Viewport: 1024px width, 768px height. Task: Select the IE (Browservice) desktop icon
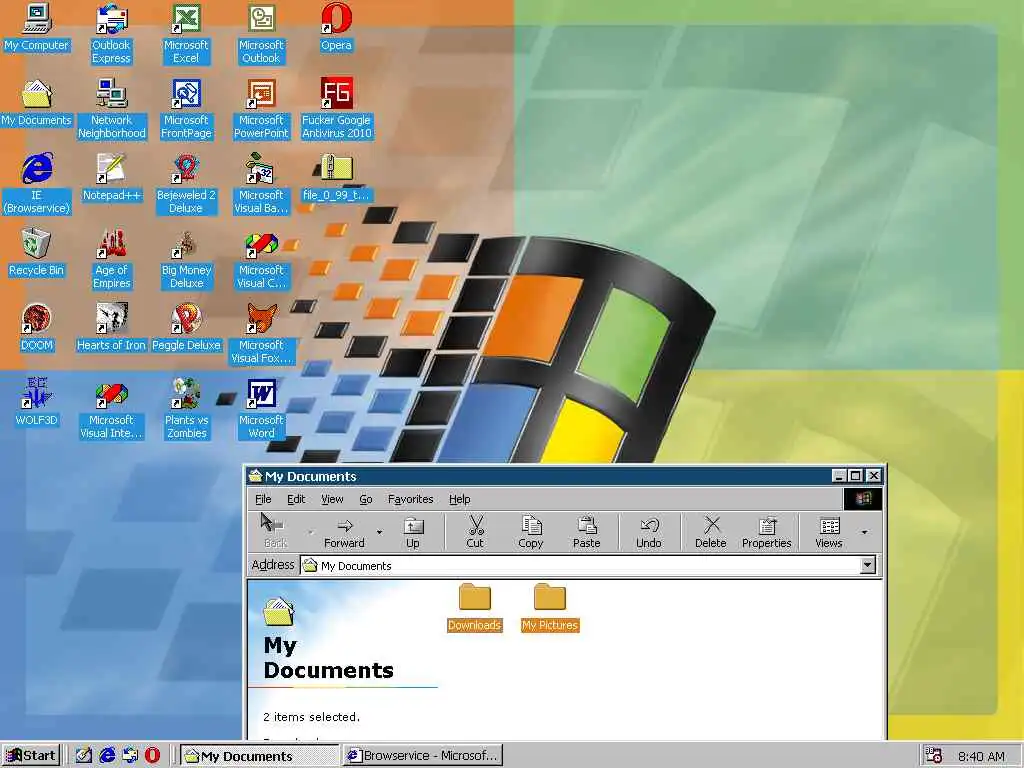(x=37, y=184)
